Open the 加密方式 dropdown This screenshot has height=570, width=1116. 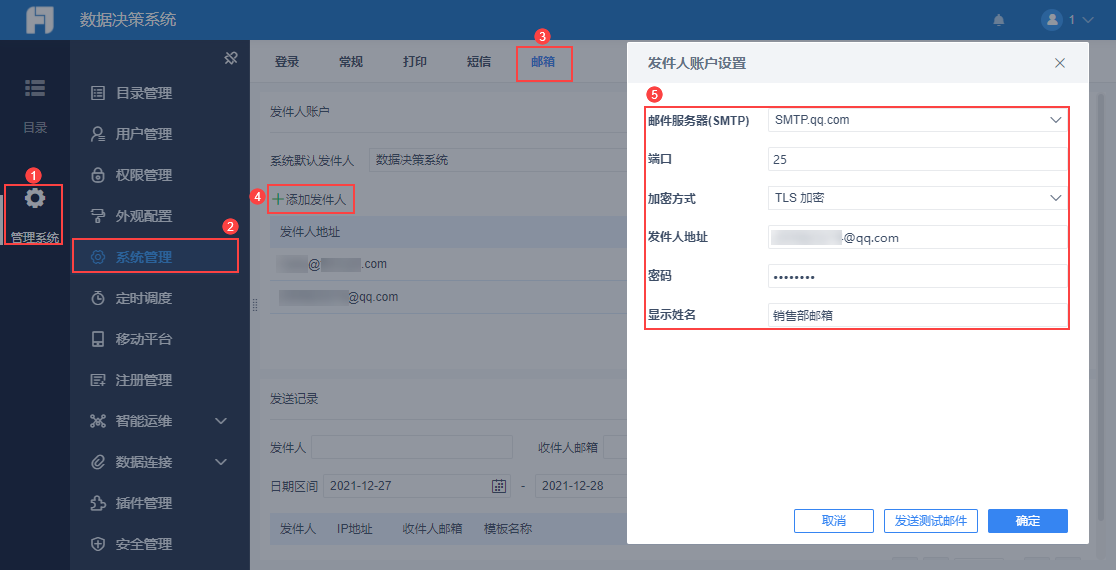coord(917,198)
